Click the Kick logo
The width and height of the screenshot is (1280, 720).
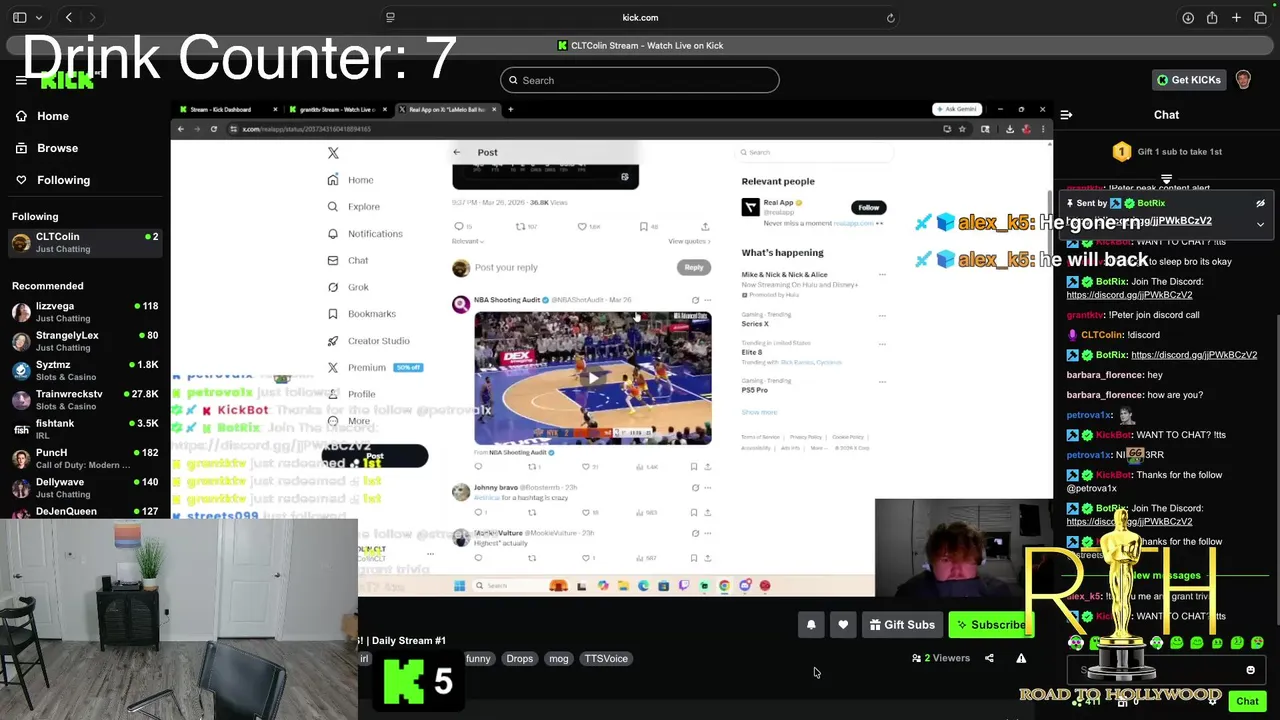pos(68,80)
